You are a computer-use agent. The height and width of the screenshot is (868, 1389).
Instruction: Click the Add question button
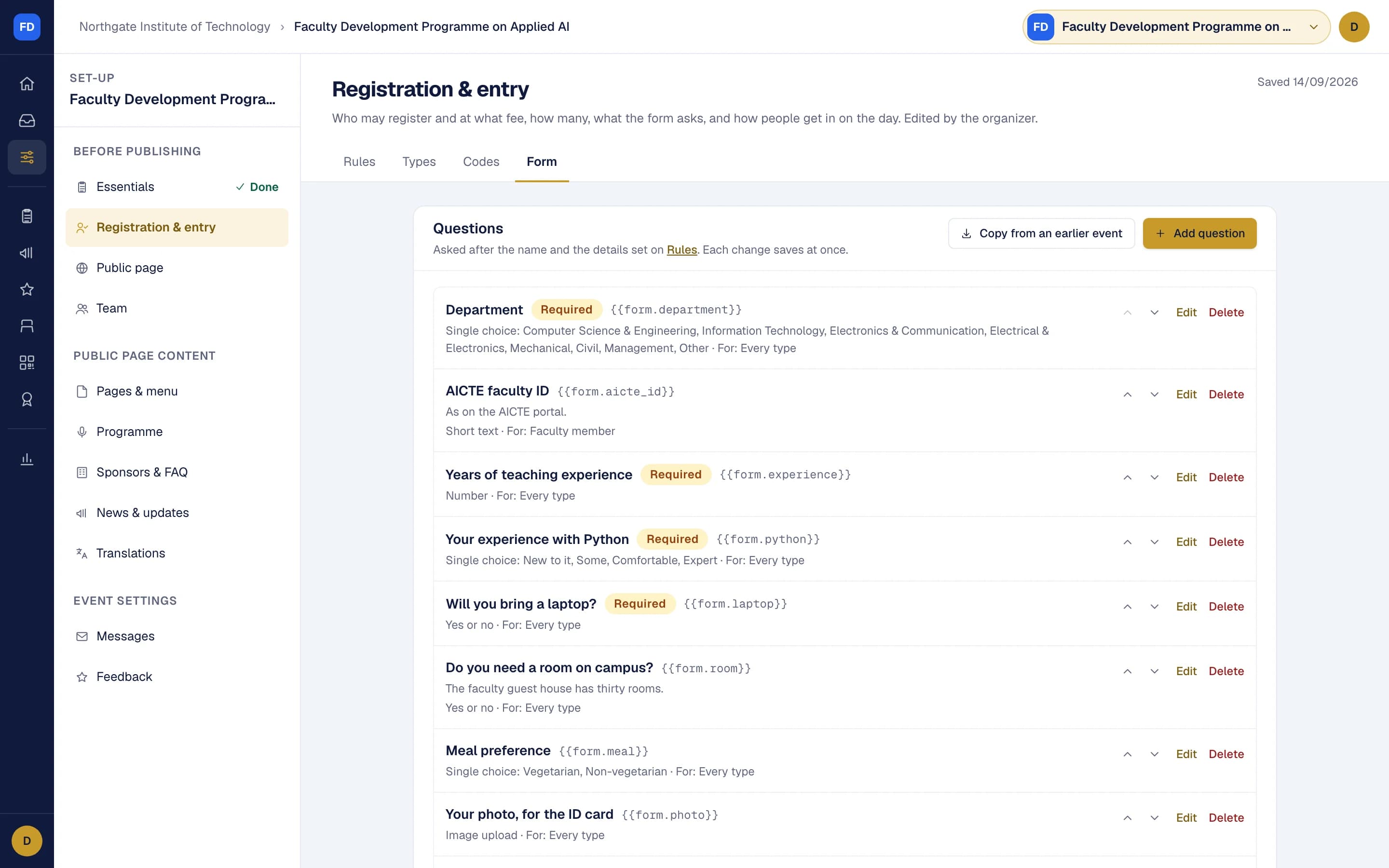(1199, 234)
